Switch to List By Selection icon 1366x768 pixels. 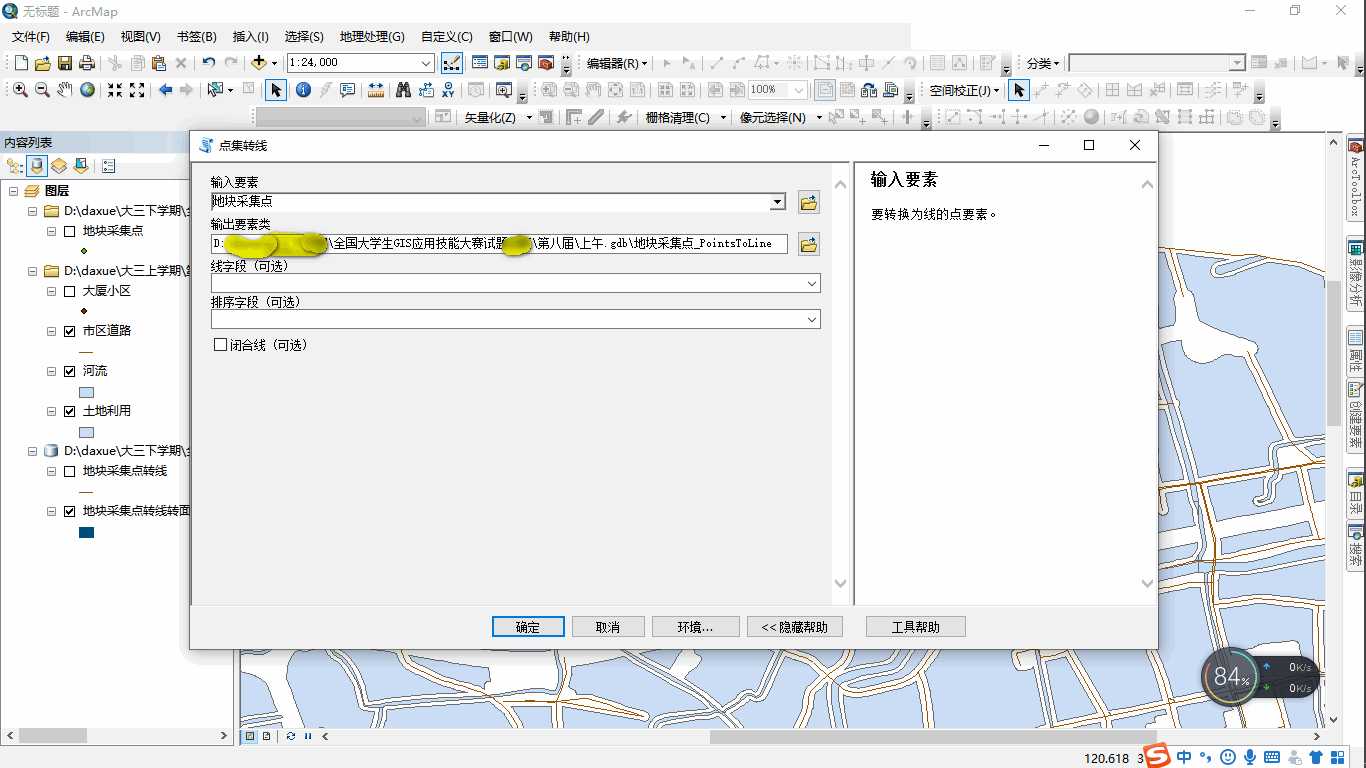click(x=81, y=166)
